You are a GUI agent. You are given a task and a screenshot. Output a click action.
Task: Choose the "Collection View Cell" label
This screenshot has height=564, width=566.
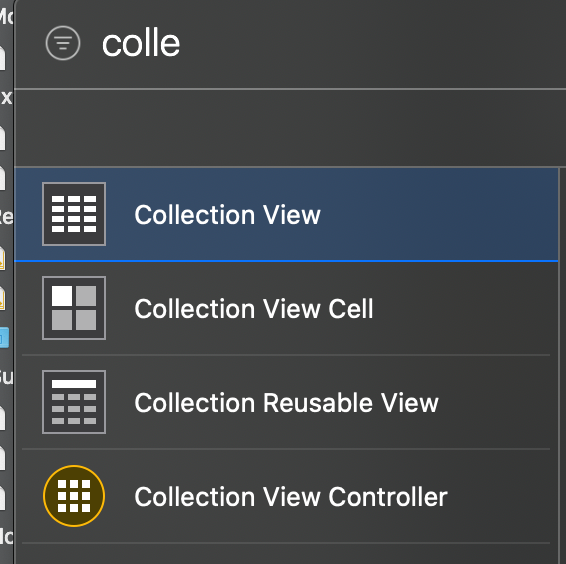pyautogui.click(x=254, y=309)
